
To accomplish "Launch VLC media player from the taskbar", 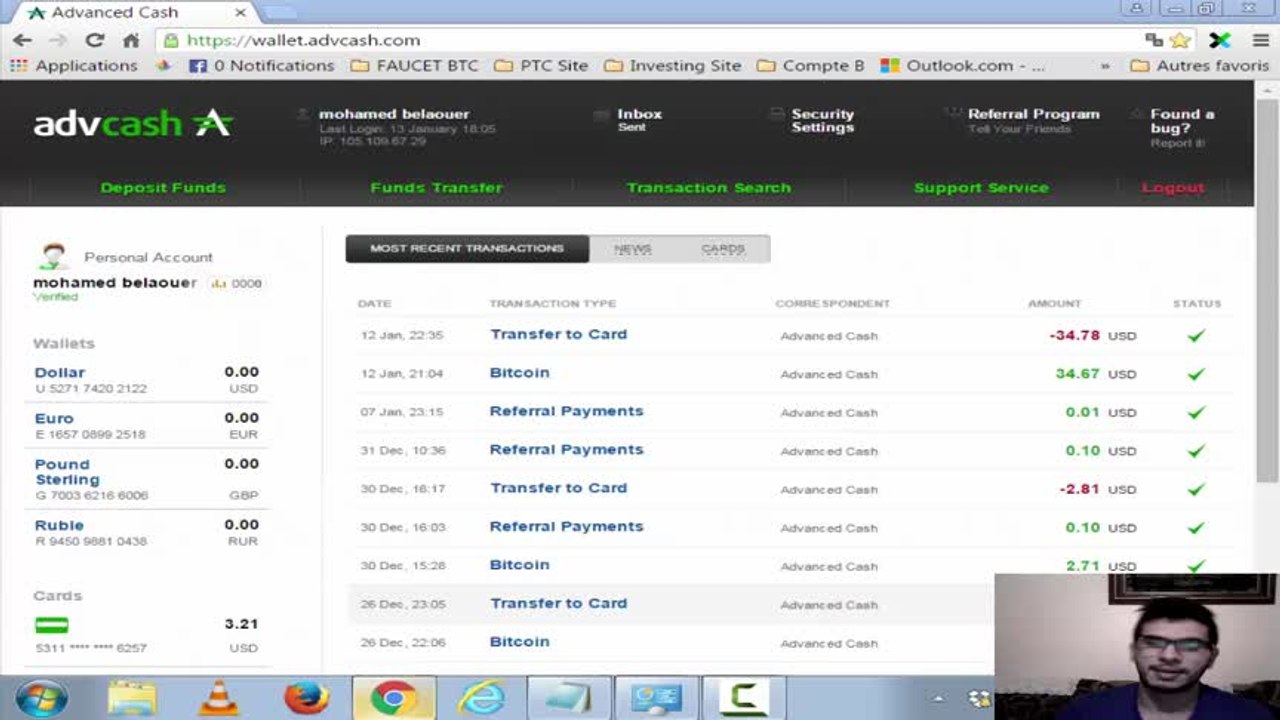I will [x=218, y=698].
